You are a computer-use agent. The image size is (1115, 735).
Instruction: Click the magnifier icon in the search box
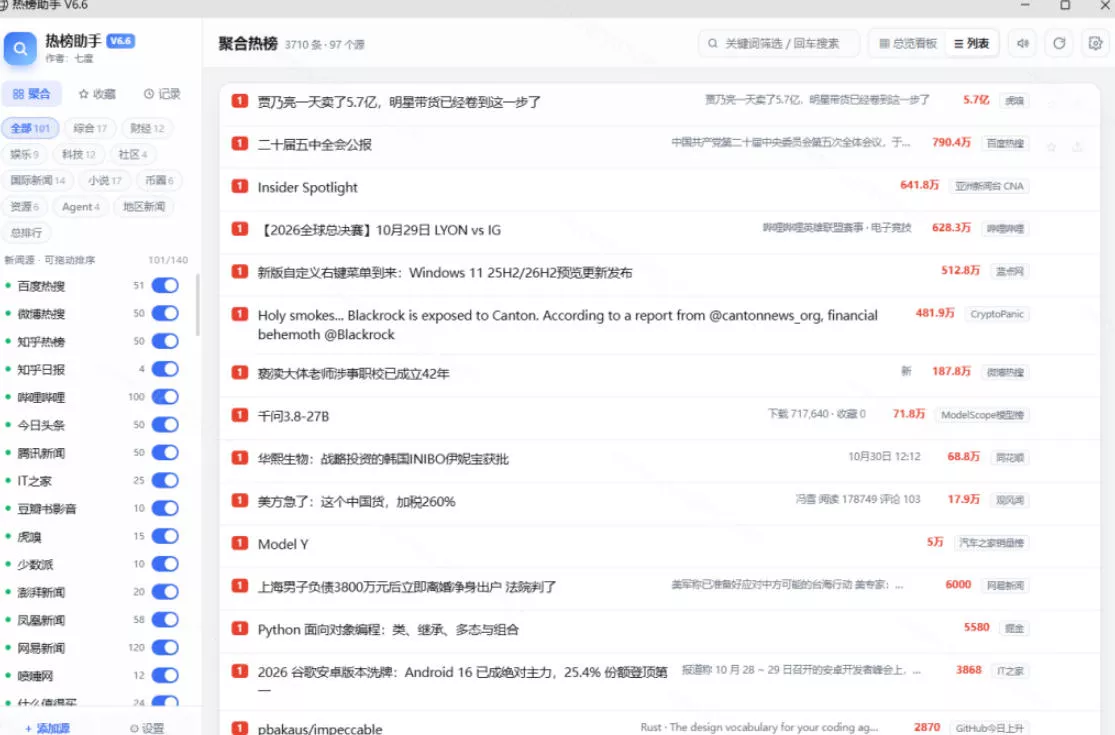pos(713,43)
